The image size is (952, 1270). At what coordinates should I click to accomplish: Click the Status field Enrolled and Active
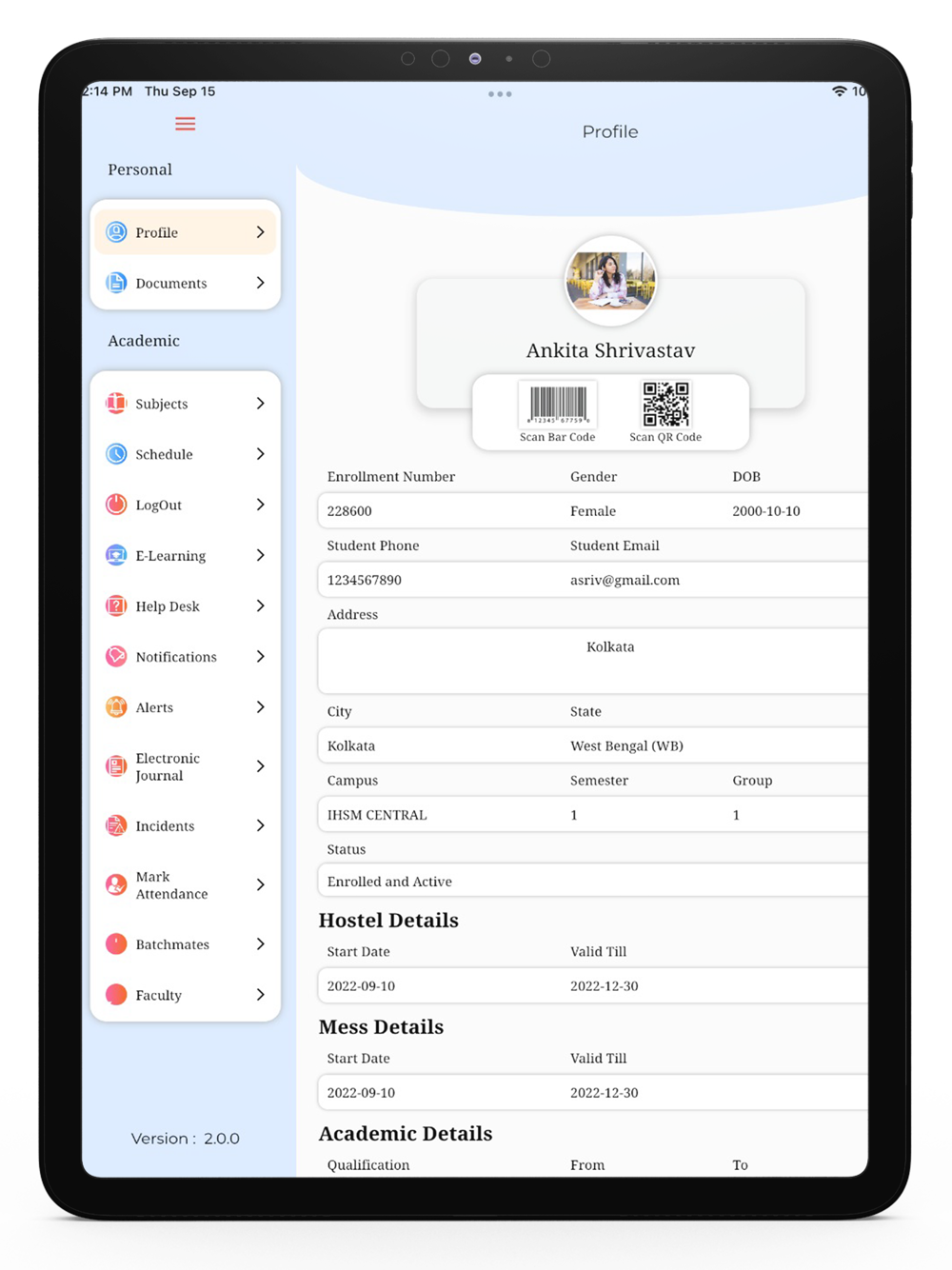(593, 881)
